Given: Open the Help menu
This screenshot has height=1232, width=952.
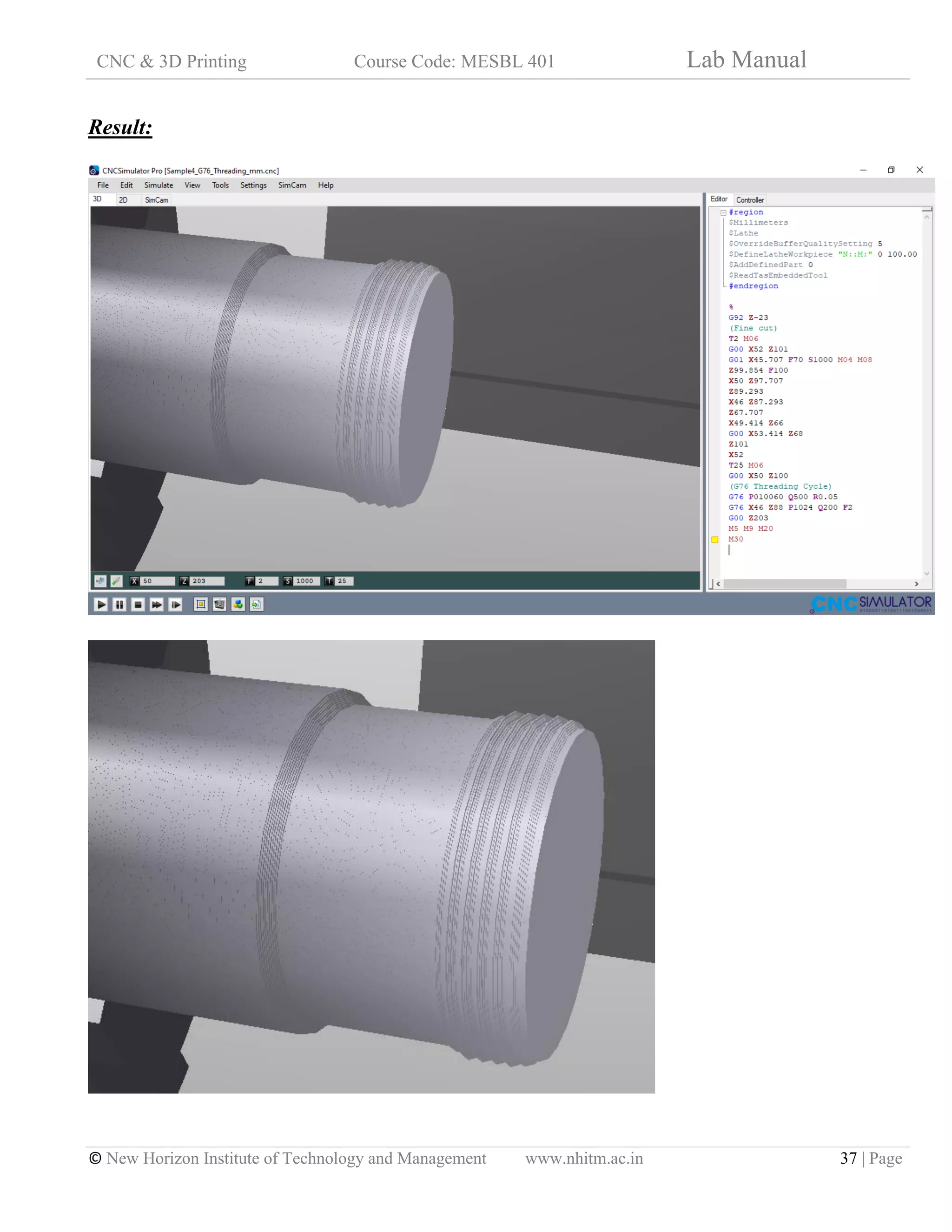Looking at the screenshot, I should (325, 185).
